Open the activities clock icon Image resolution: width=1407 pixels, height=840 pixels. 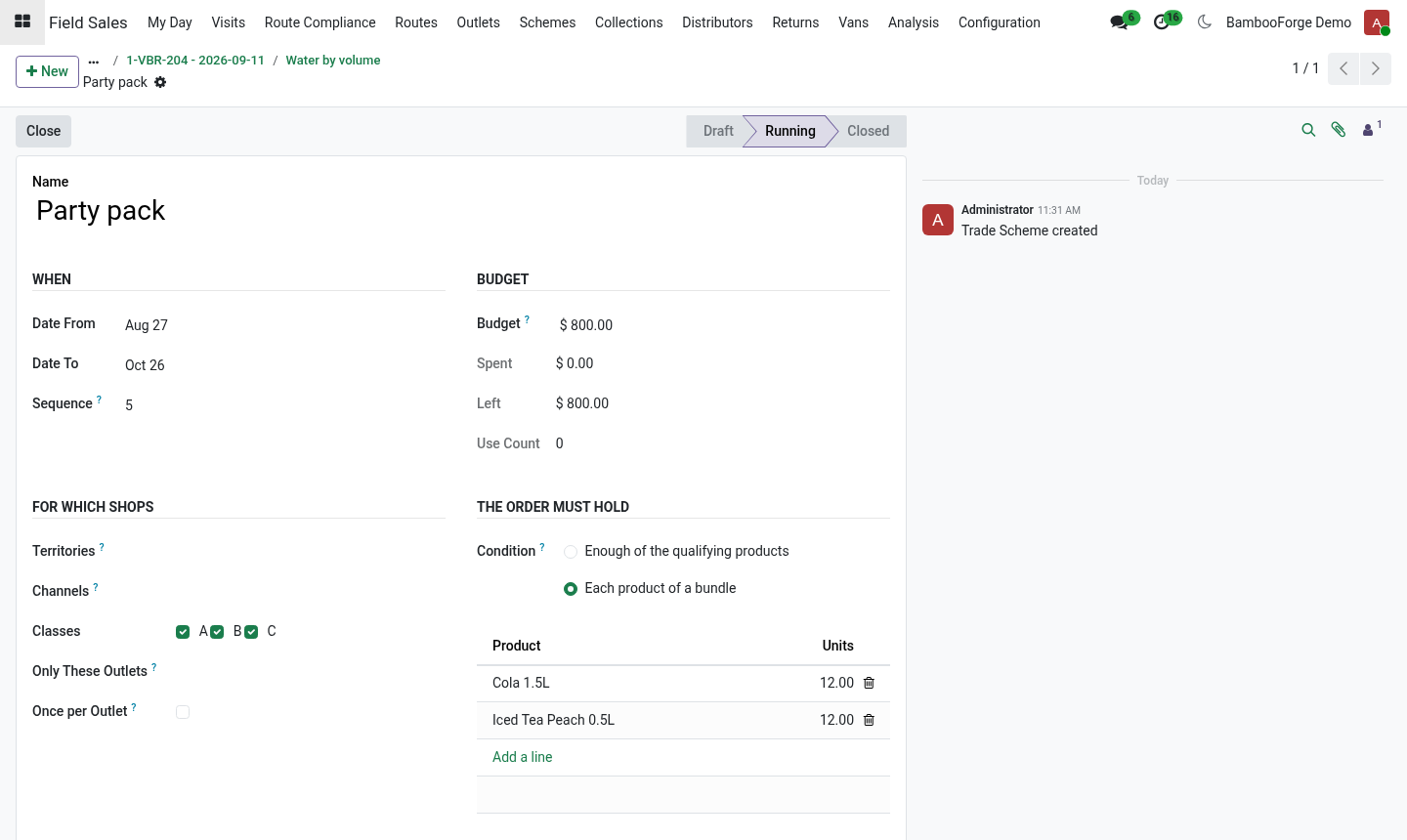[x=1162, y=22]
